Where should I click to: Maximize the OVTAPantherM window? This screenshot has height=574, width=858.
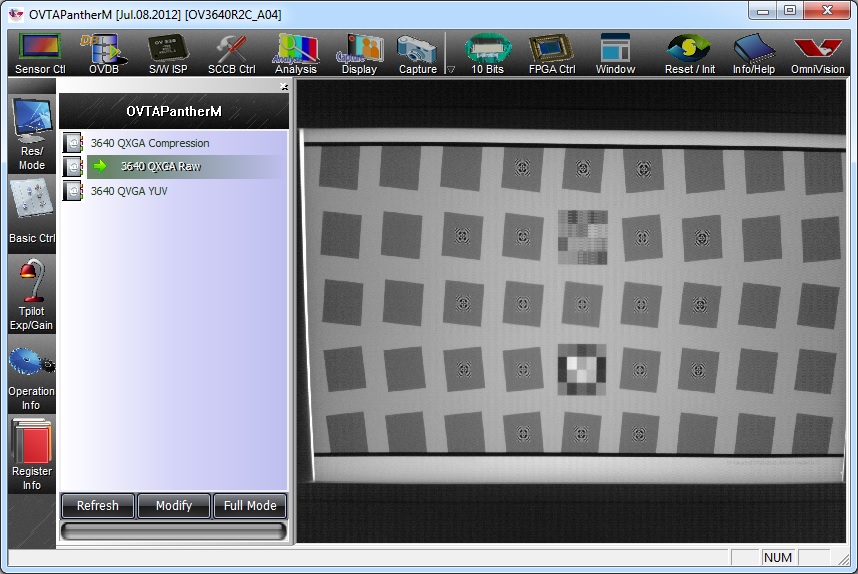click(x=790, y=10)
